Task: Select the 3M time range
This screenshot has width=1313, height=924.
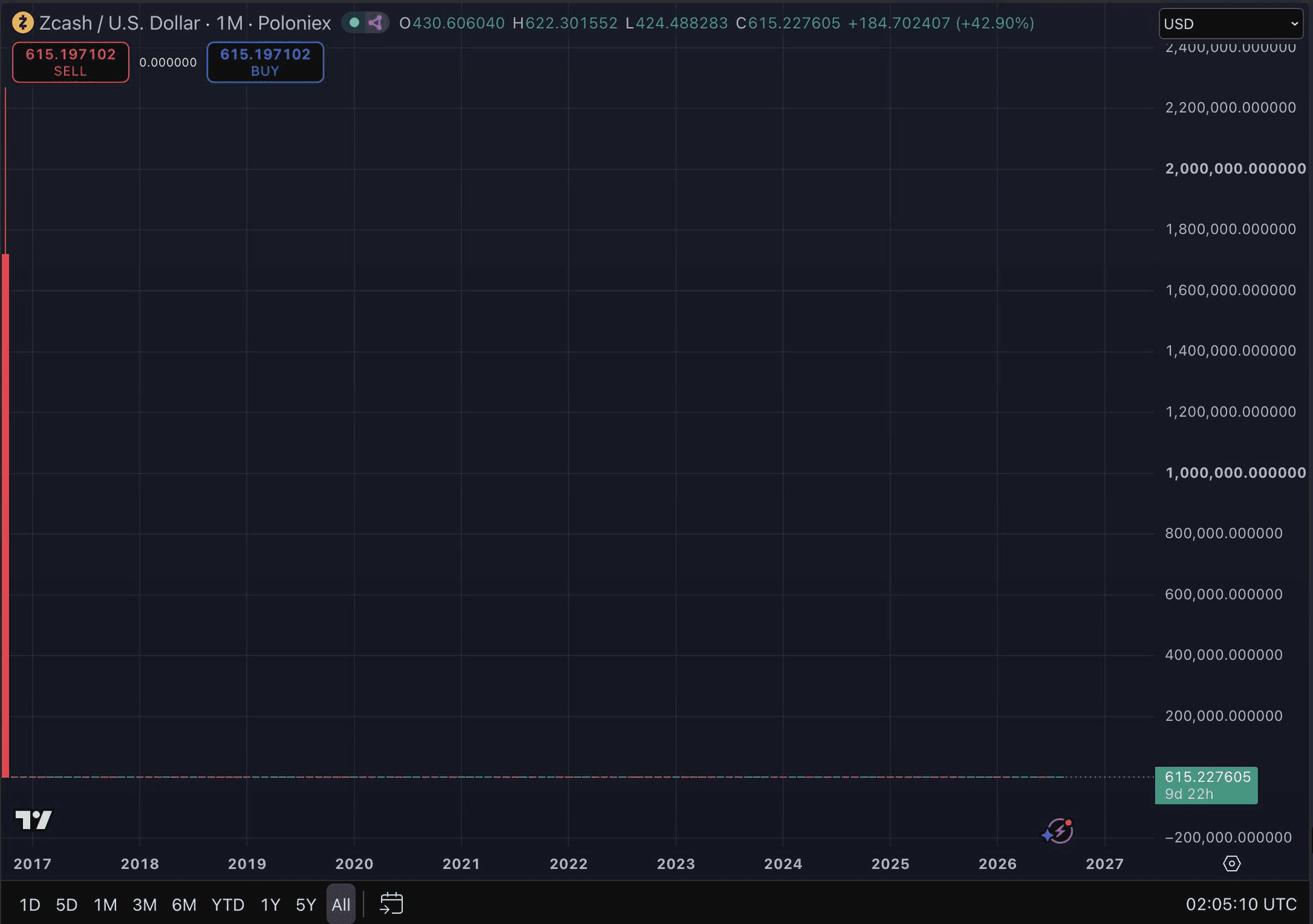Action: pos(144,905)
